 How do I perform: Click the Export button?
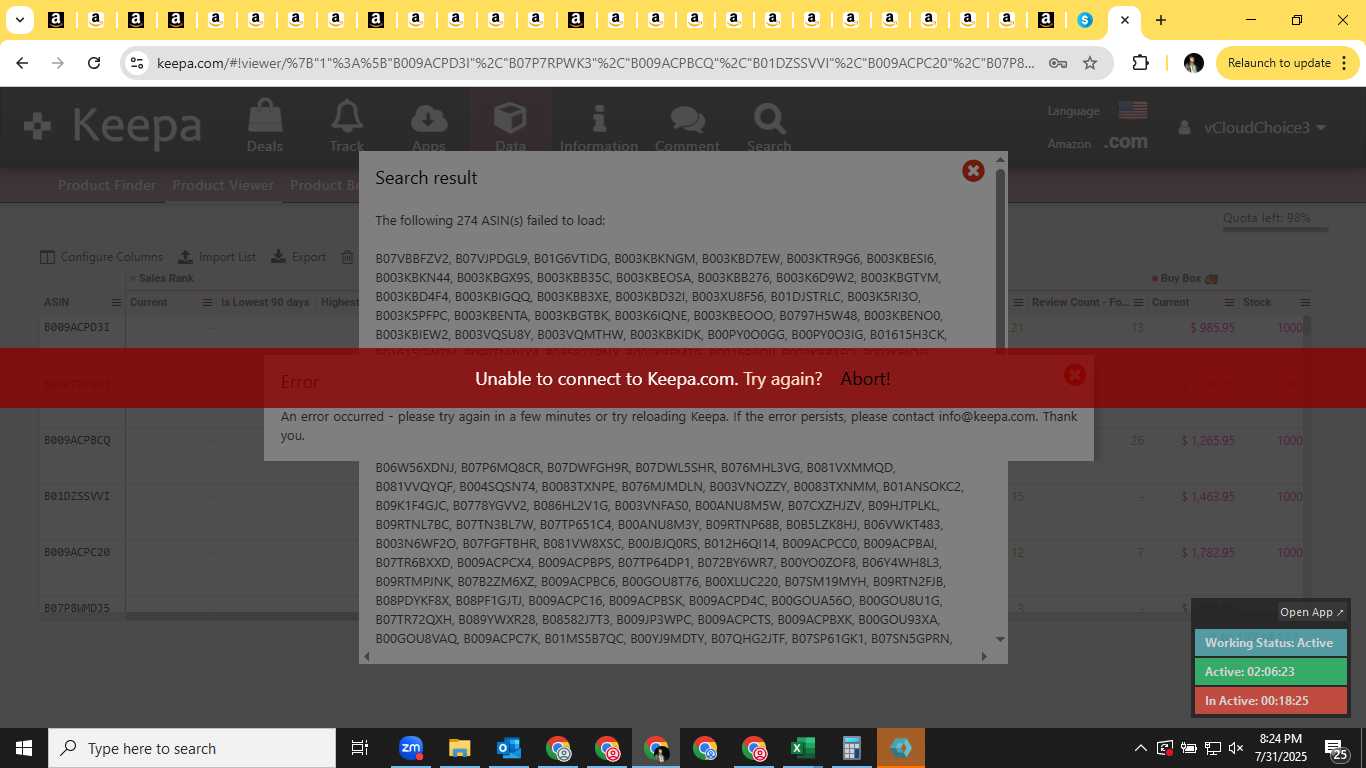click(x=299, y=257)
